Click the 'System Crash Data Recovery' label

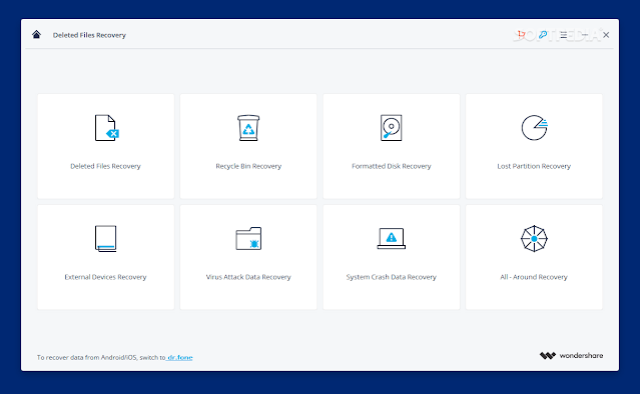(x=391, y=277)
